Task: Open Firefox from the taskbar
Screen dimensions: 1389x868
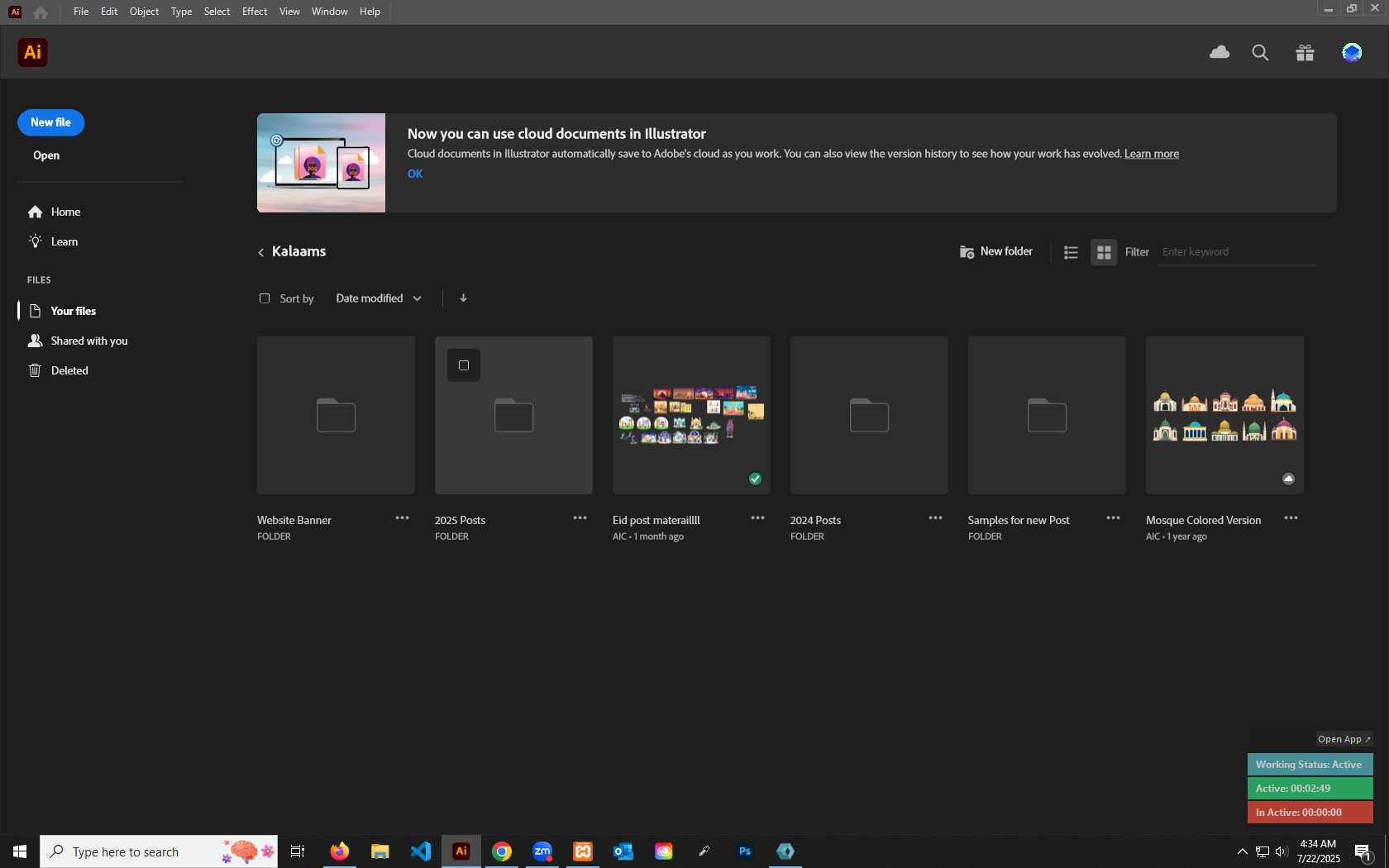Action: click(x=339, y=851)
